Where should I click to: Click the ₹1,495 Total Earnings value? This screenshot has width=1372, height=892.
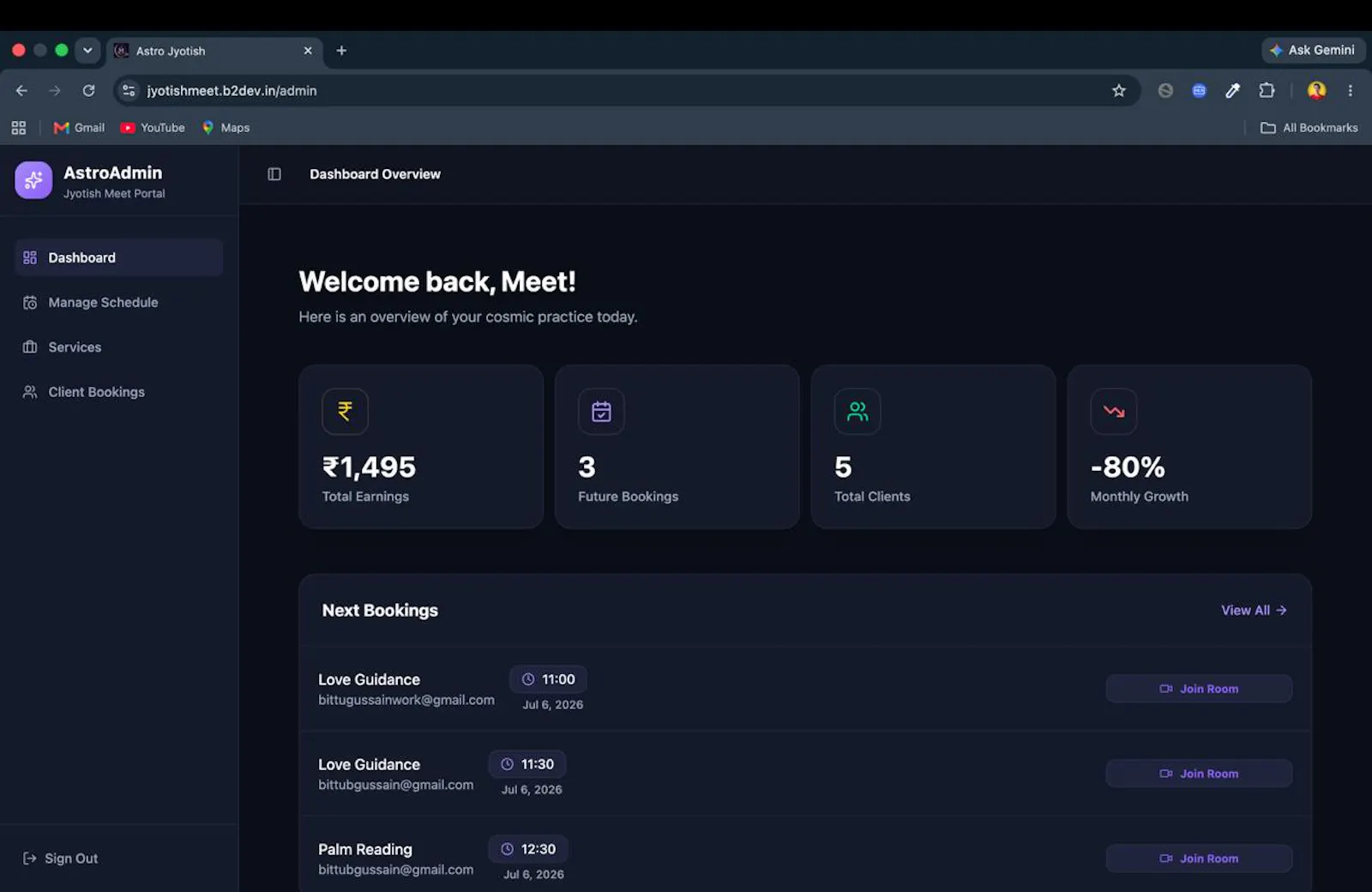(369, 467)
